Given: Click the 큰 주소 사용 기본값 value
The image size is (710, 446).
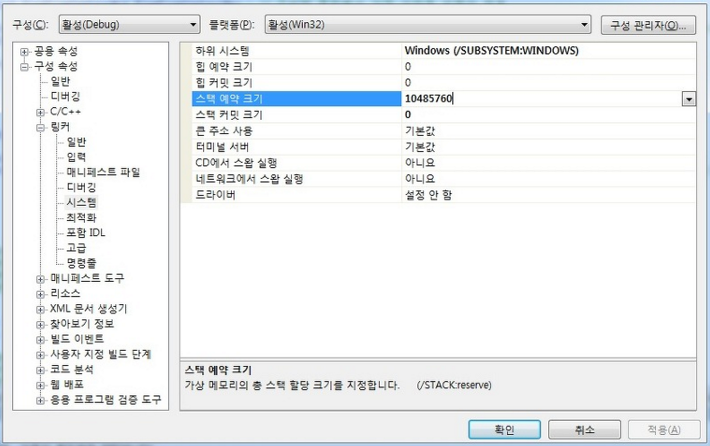Looking at the screenshot, I should (x=420, y=131).
